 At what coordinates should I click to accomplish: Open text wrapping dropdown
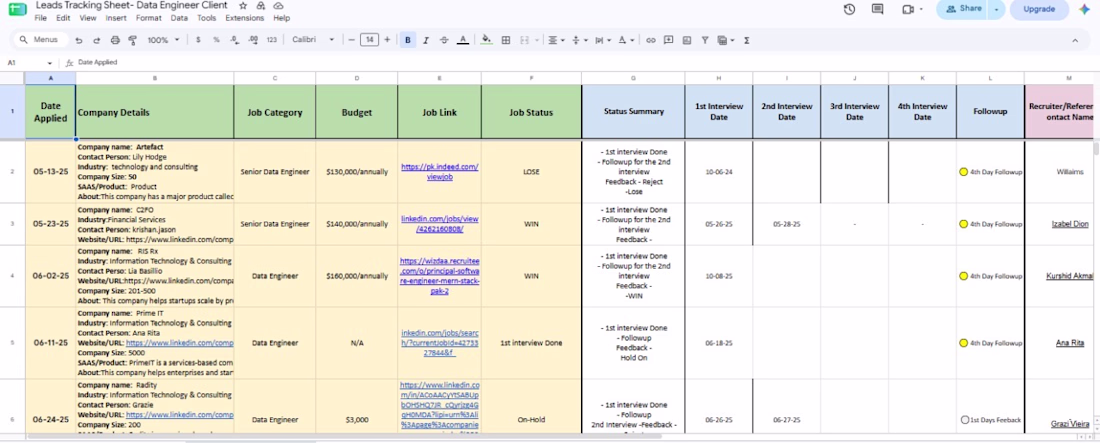tap(603, 40)
